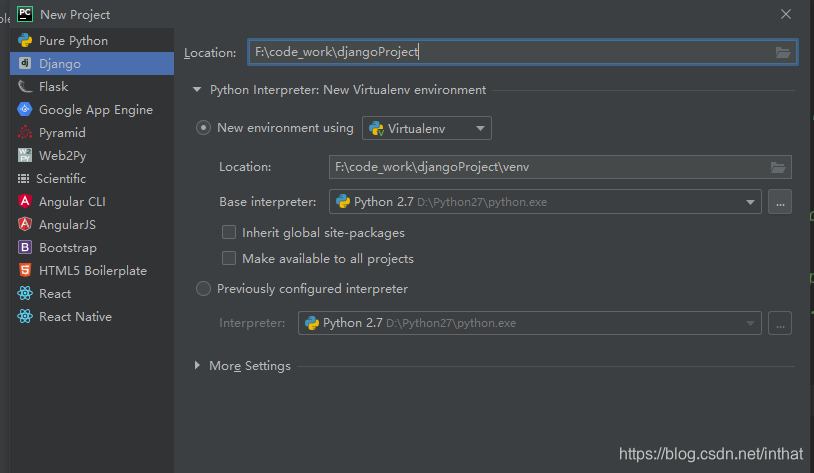Pick HTML5 Boilerplate project type
The image size is (814, 473).
tap(92, 271)
